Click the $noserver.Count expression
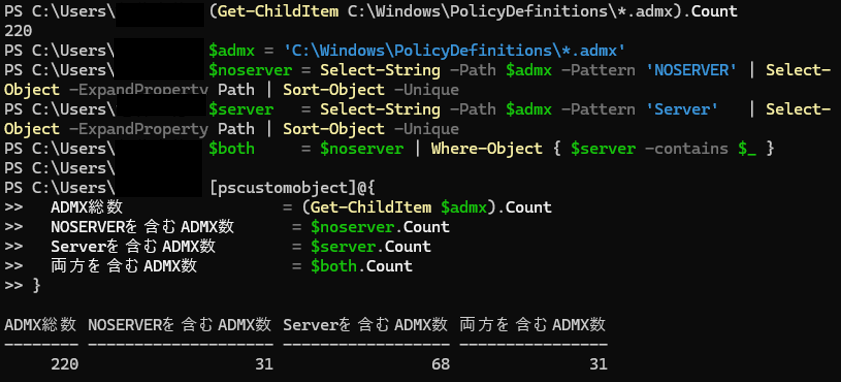The width and height of the screenshot is (841, 382). 380,227
